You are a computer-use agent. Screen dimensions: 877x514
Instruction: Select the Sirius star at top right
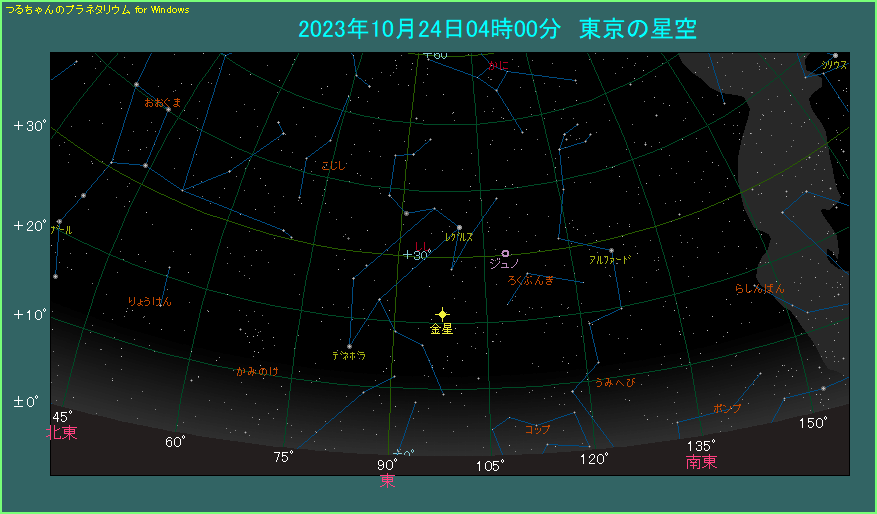(835, 56)
